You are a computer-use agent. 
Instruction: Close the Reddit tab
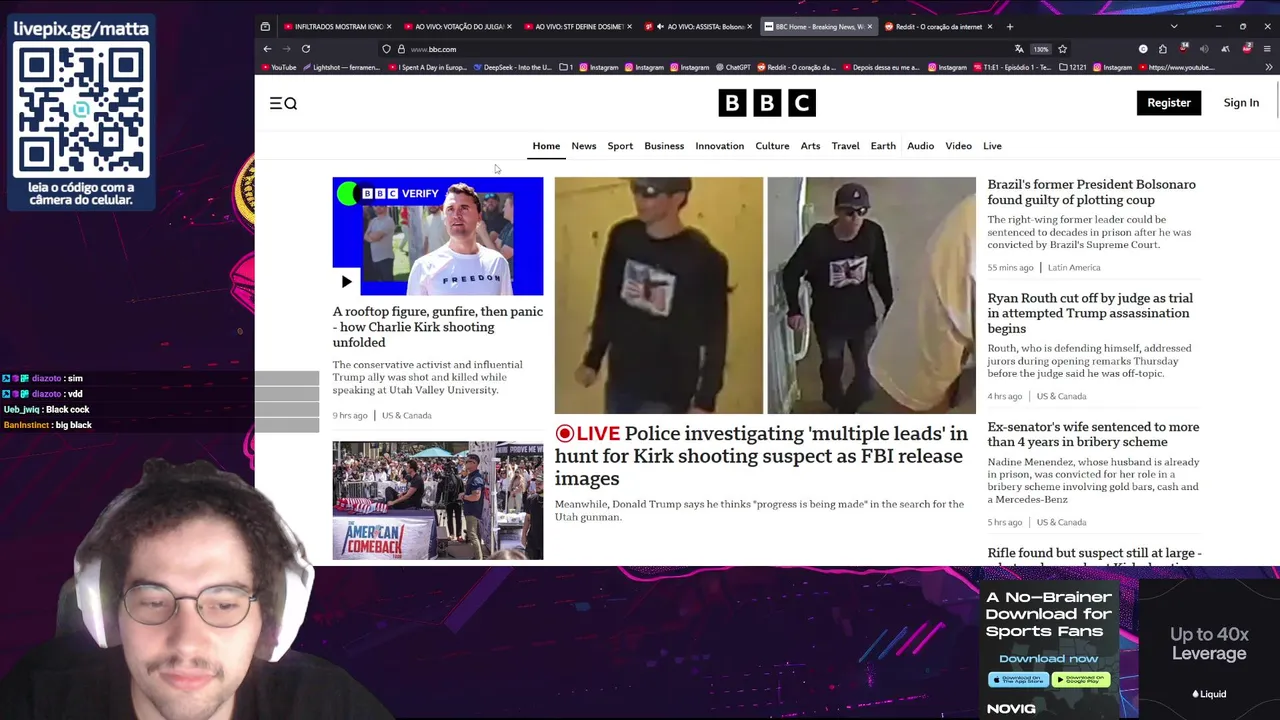coord(989,27)
